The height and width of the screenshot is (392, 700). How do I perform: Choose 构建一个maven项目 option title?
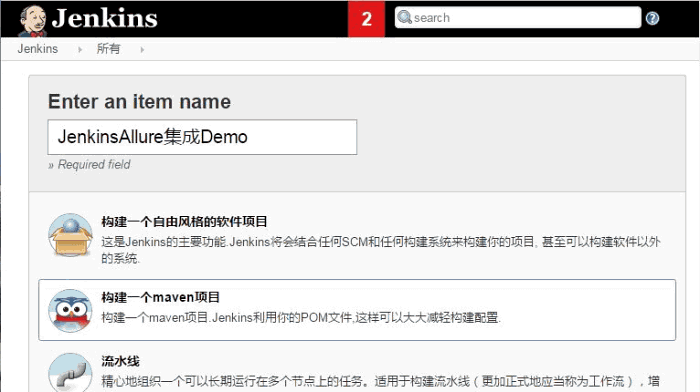tap(160, 297)
